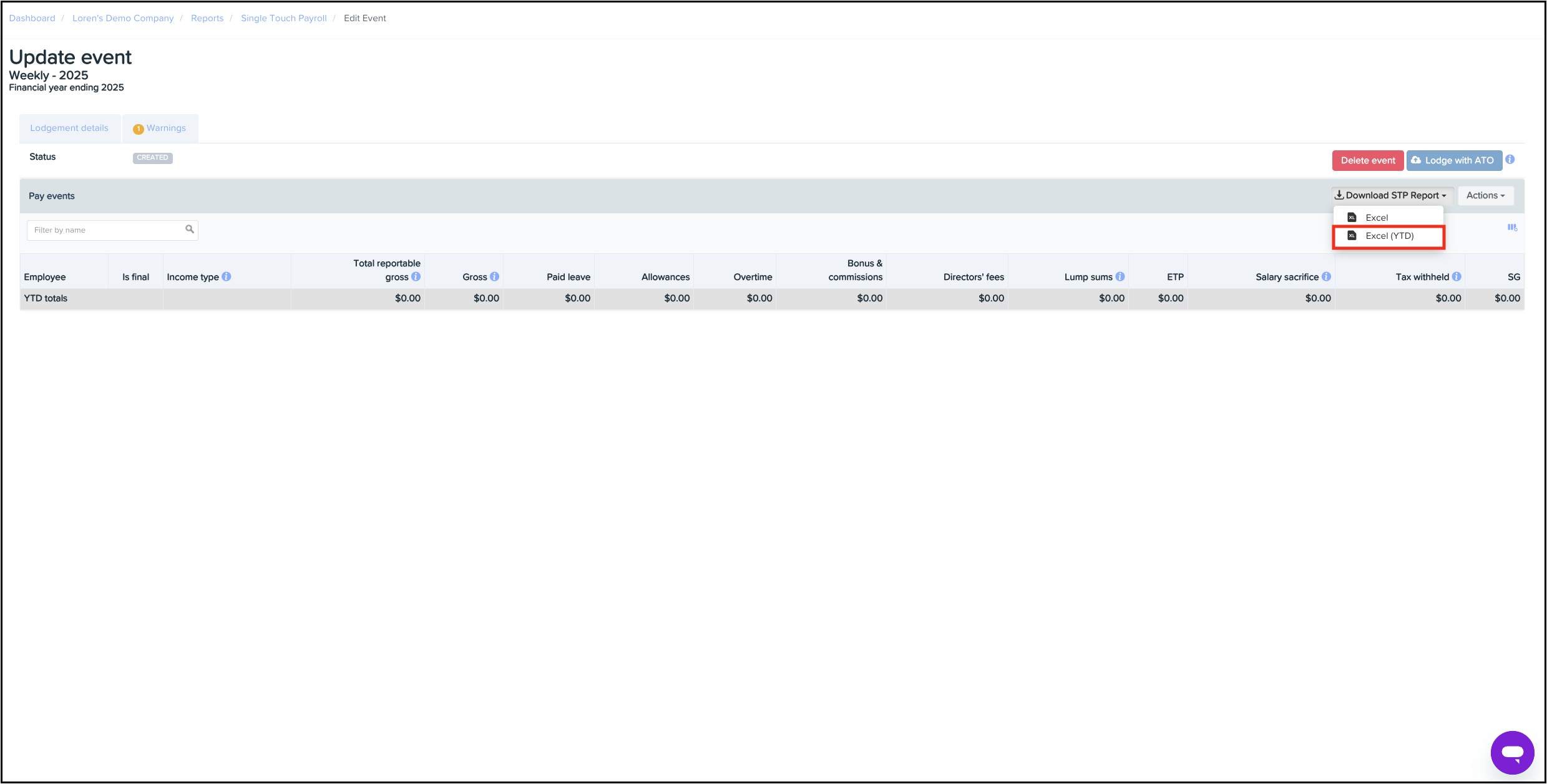Click info icon next to Gross column
Screen dimensions: 1547x784
coord(494,276)
